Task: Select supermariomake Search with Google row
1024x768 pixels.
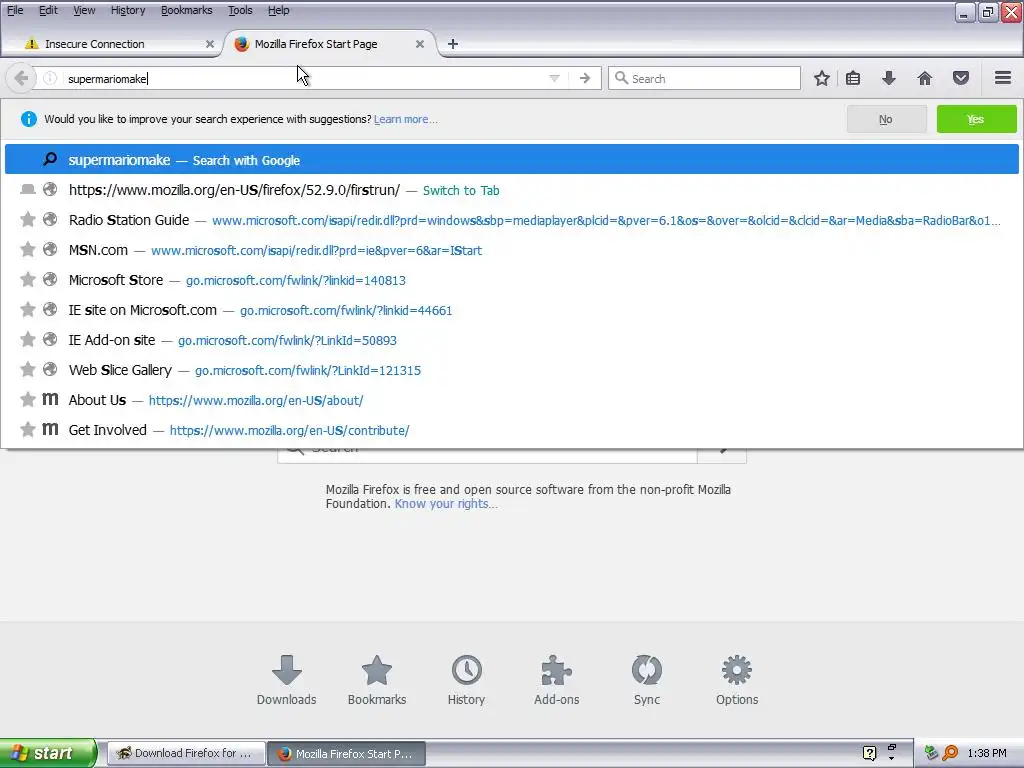Action: (x=511, y=160)
